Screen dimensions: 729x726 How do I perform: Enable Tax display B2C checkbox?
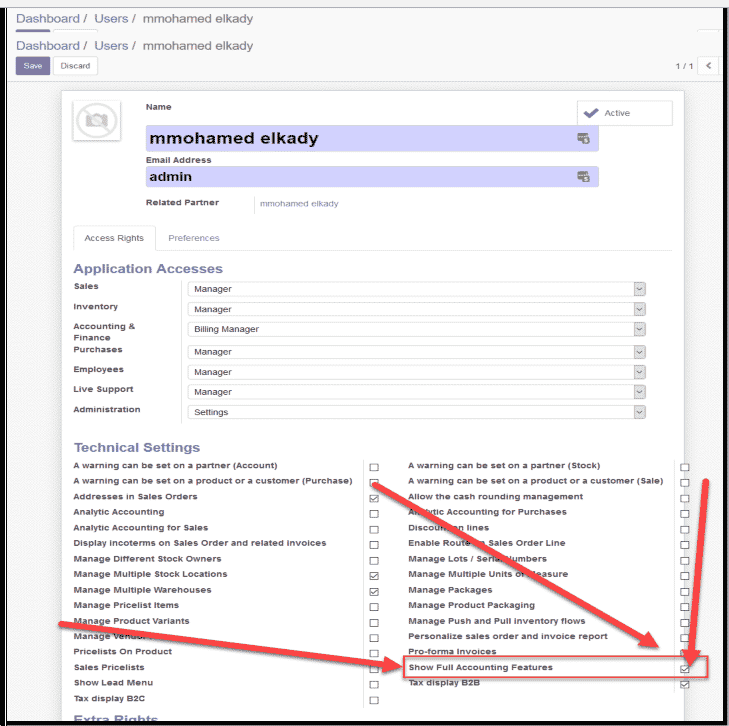pyautogui.click(x=374, y=700)
